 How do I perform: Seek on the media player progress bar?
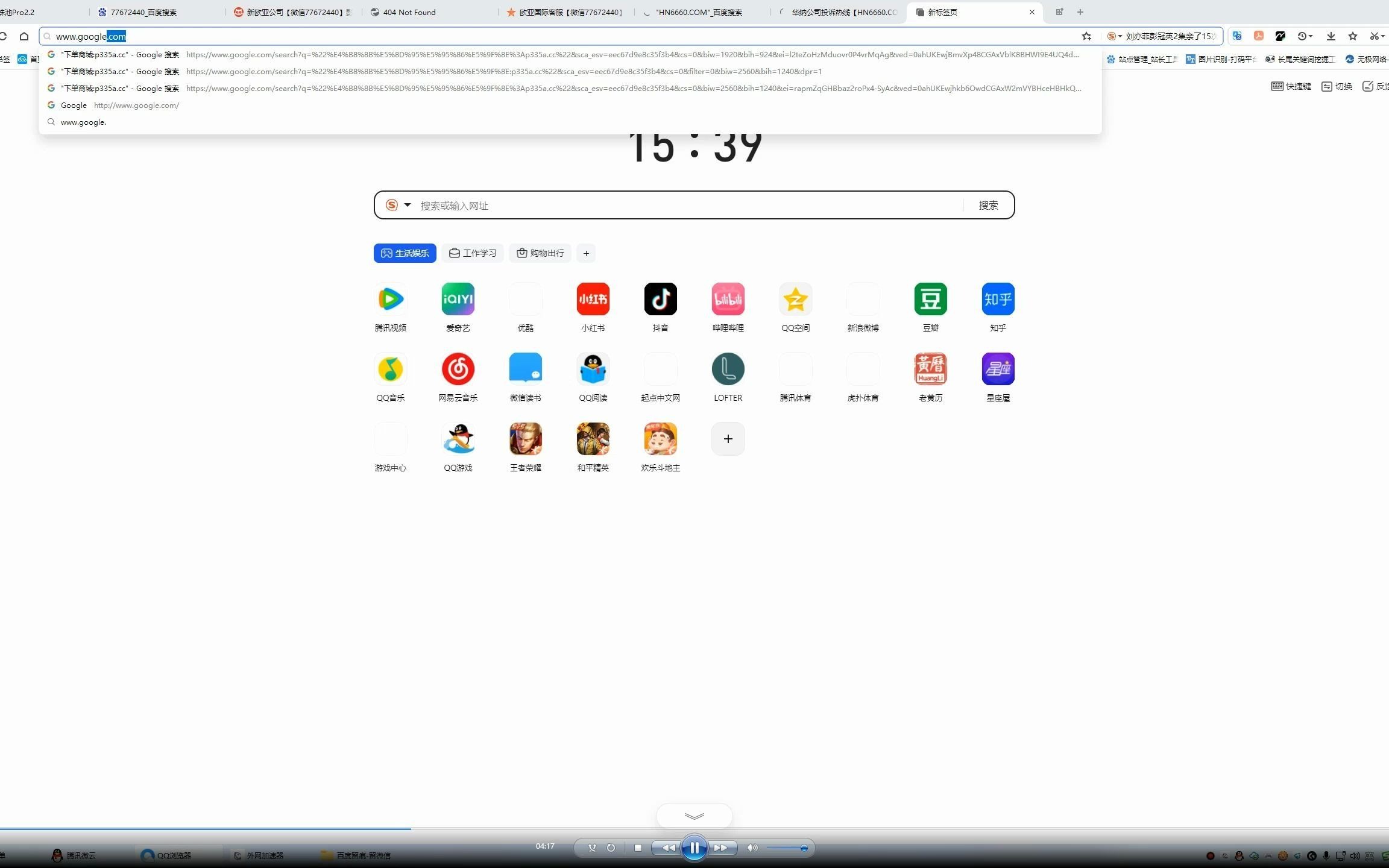[694, 829]
